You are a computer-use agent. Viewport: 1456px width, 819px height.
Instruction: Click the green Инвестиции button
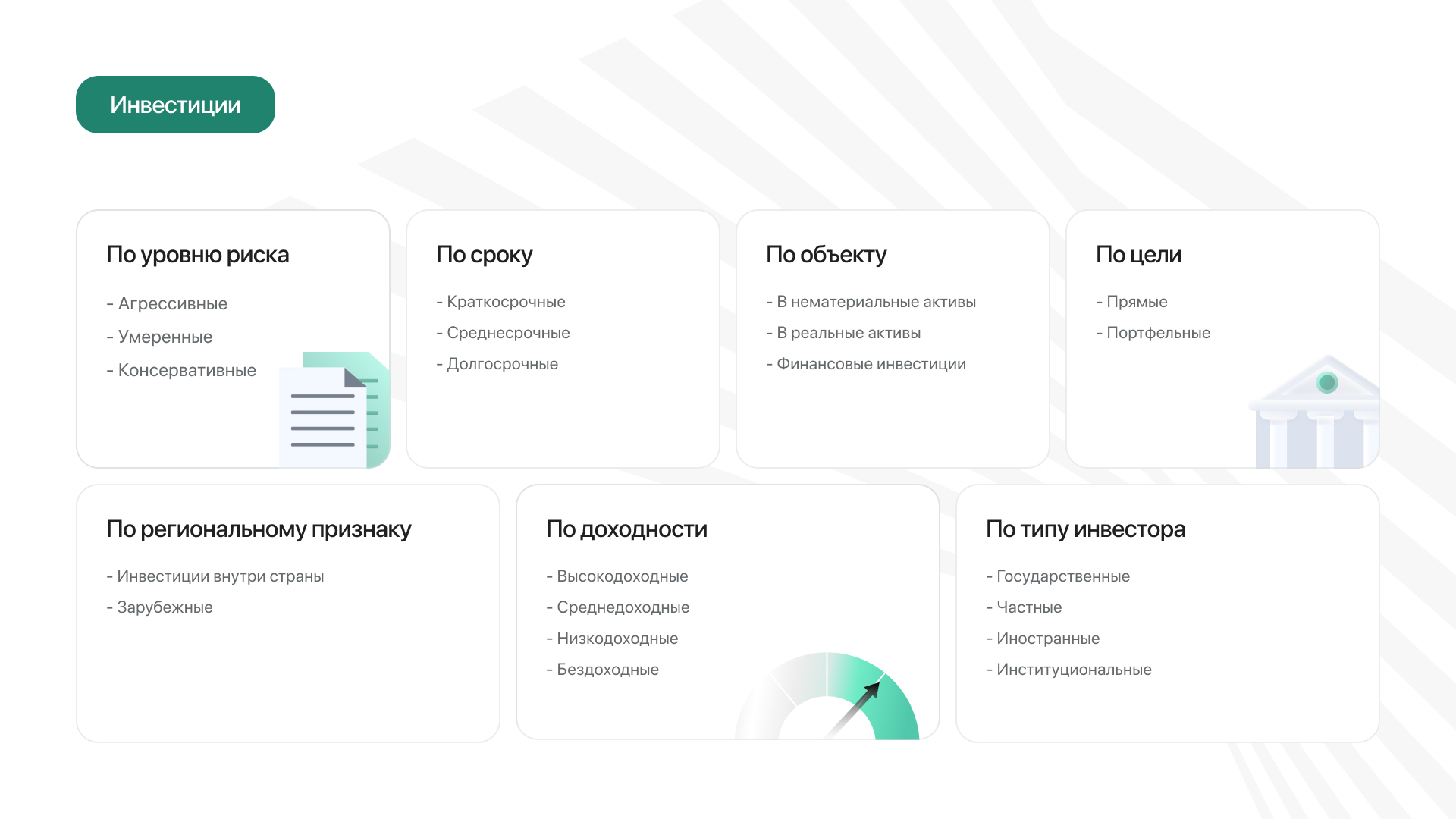coord(175,105)
